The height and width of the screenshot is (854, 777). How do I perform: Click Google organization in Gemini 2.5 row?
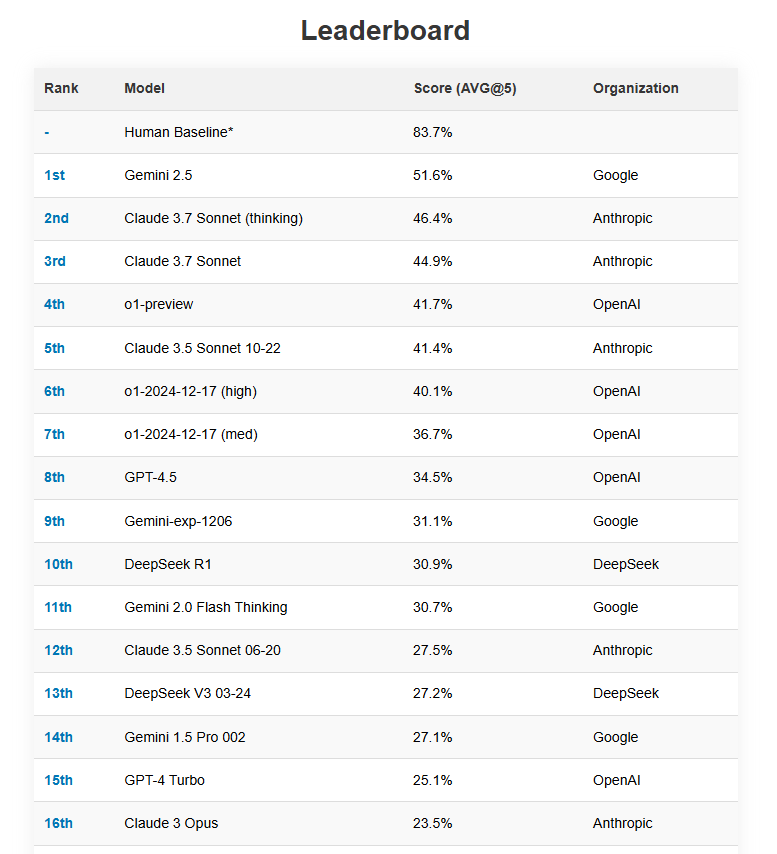(615, 176)
